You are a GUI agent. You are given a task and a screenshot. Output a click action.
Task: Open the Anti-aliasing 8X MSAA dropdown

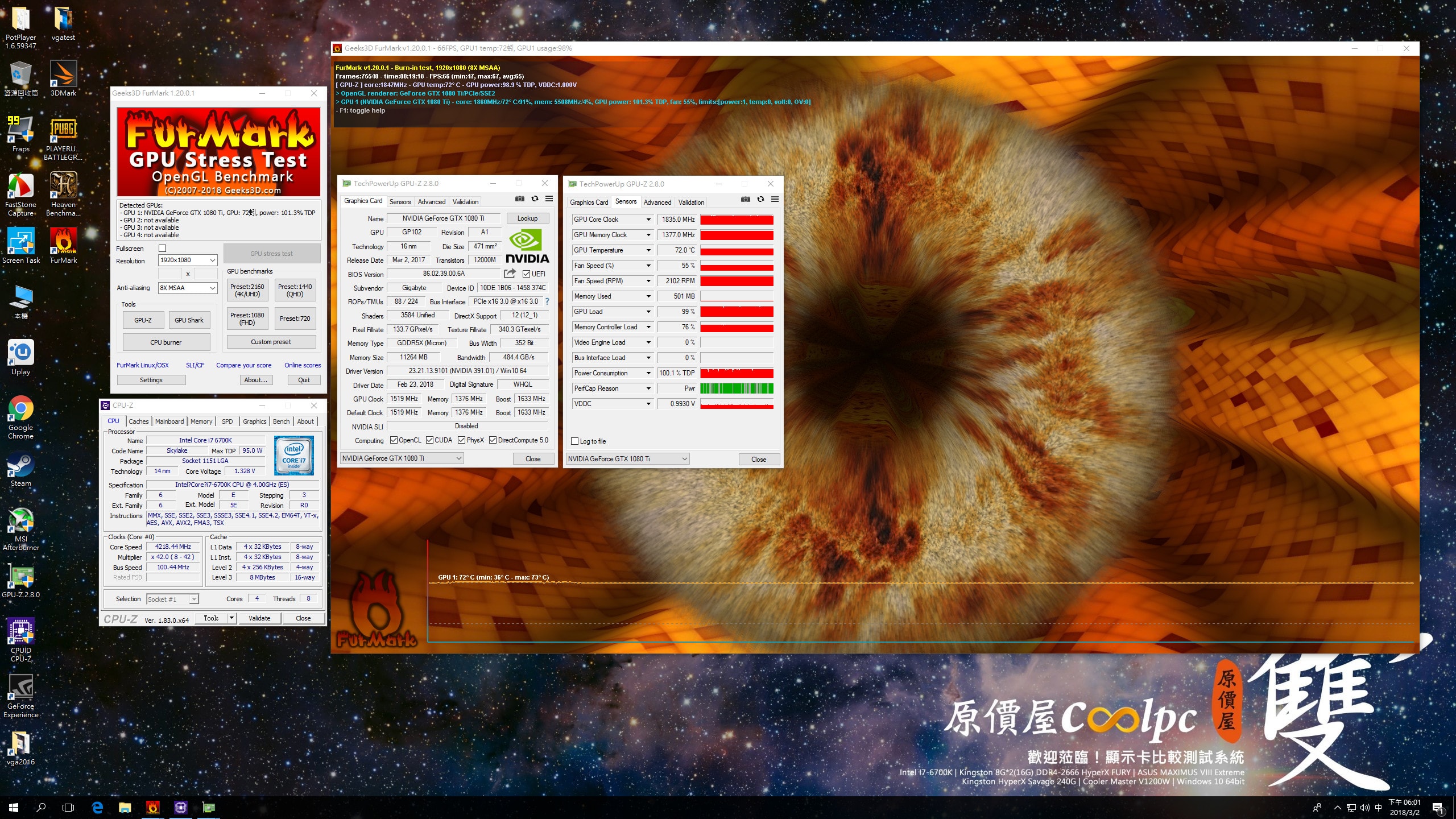pos(188,288)
